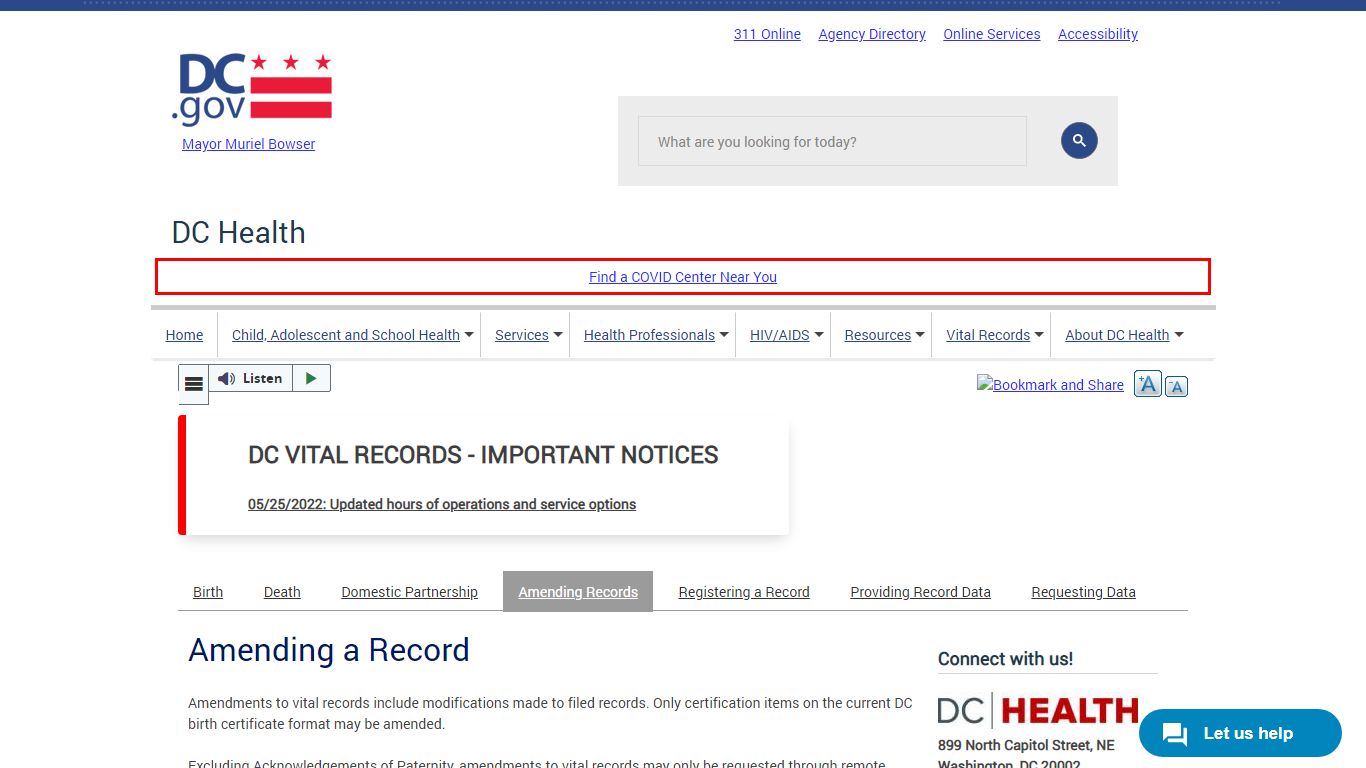This screenshot has width=1366, height=768.
Task: Click the DC.gov logo
Action: pyautogui.click(x=251, y=89)
